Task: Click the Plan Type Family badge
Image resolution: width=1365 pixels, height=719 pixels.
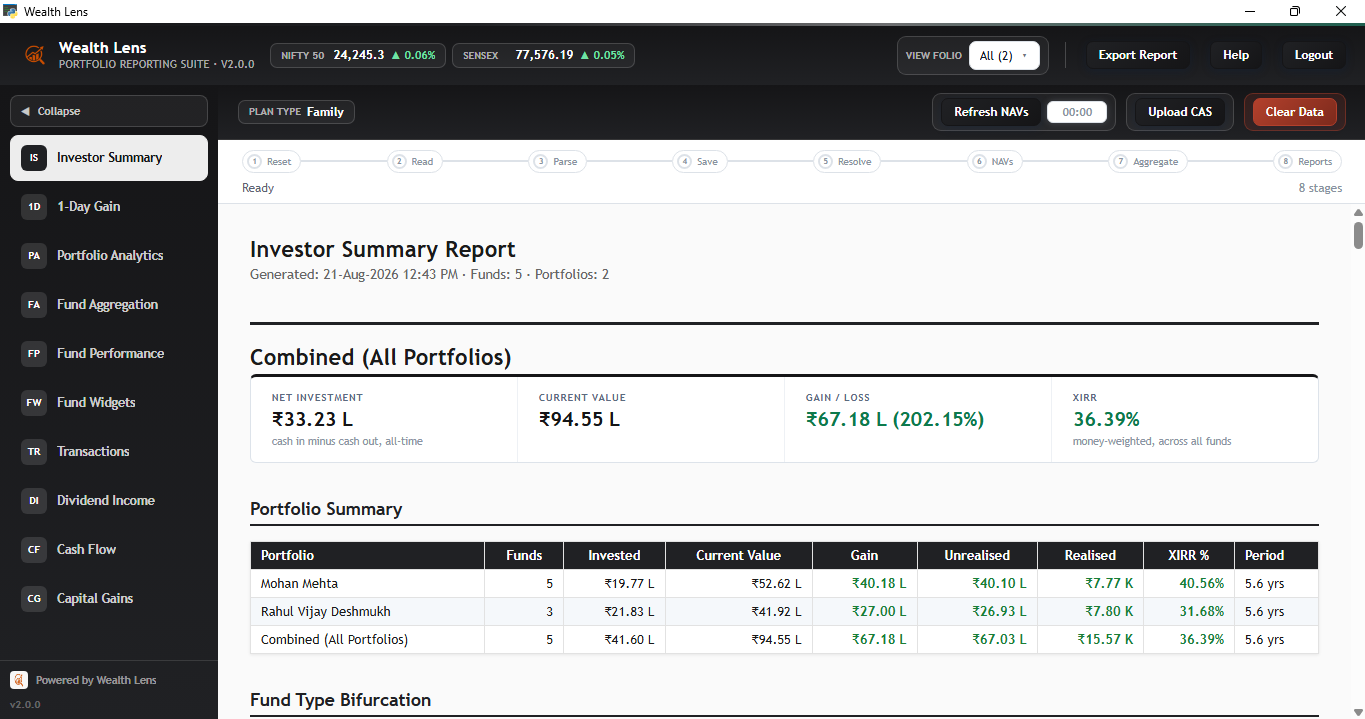Action: (x=296, y=112)
